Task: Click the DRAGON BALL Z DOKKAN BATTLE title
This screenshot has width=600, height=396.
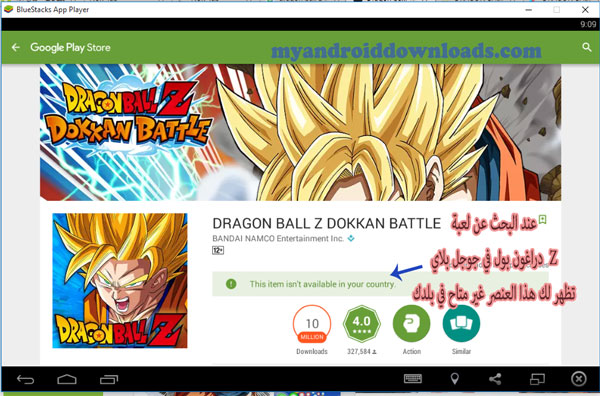Action: (x=326, y=223)
